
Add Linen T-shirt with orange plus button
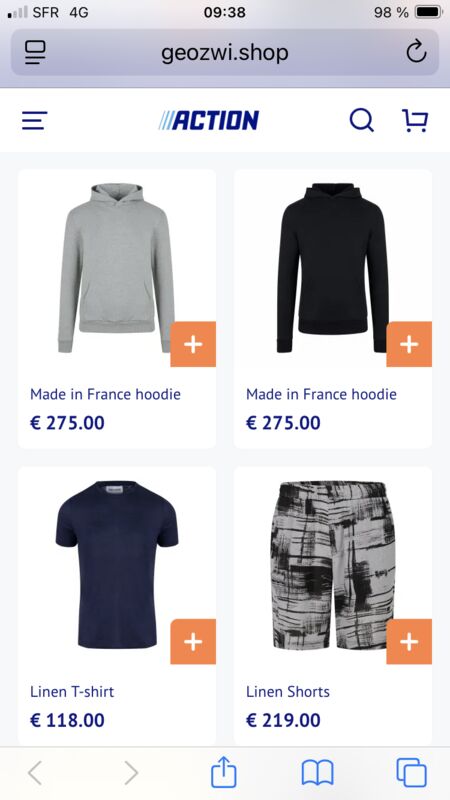coord(193,642)
